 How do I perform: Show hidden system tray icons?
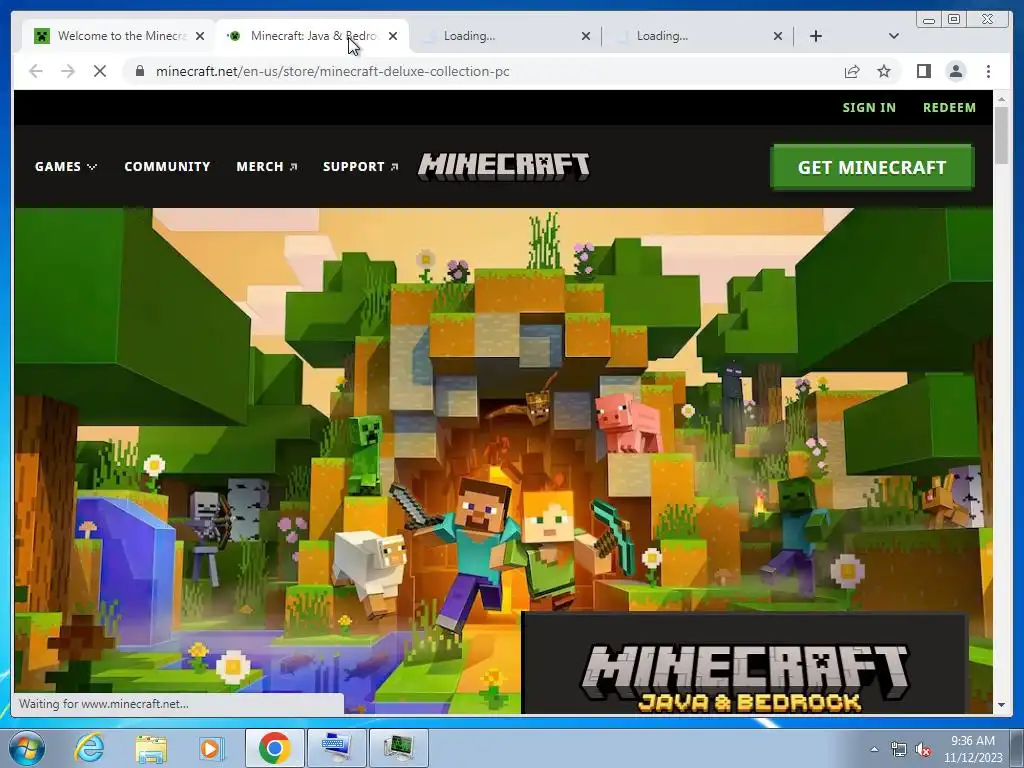tap(874, 749)
